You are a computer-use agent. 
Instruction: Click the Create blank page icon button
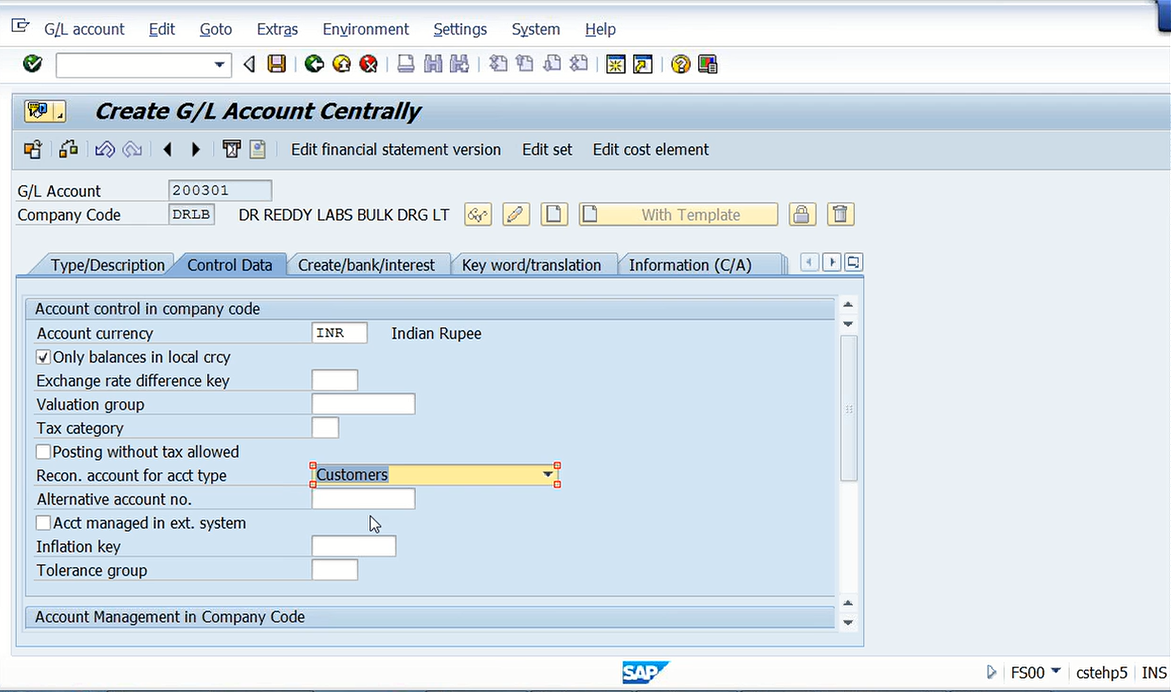pos(554,215)
